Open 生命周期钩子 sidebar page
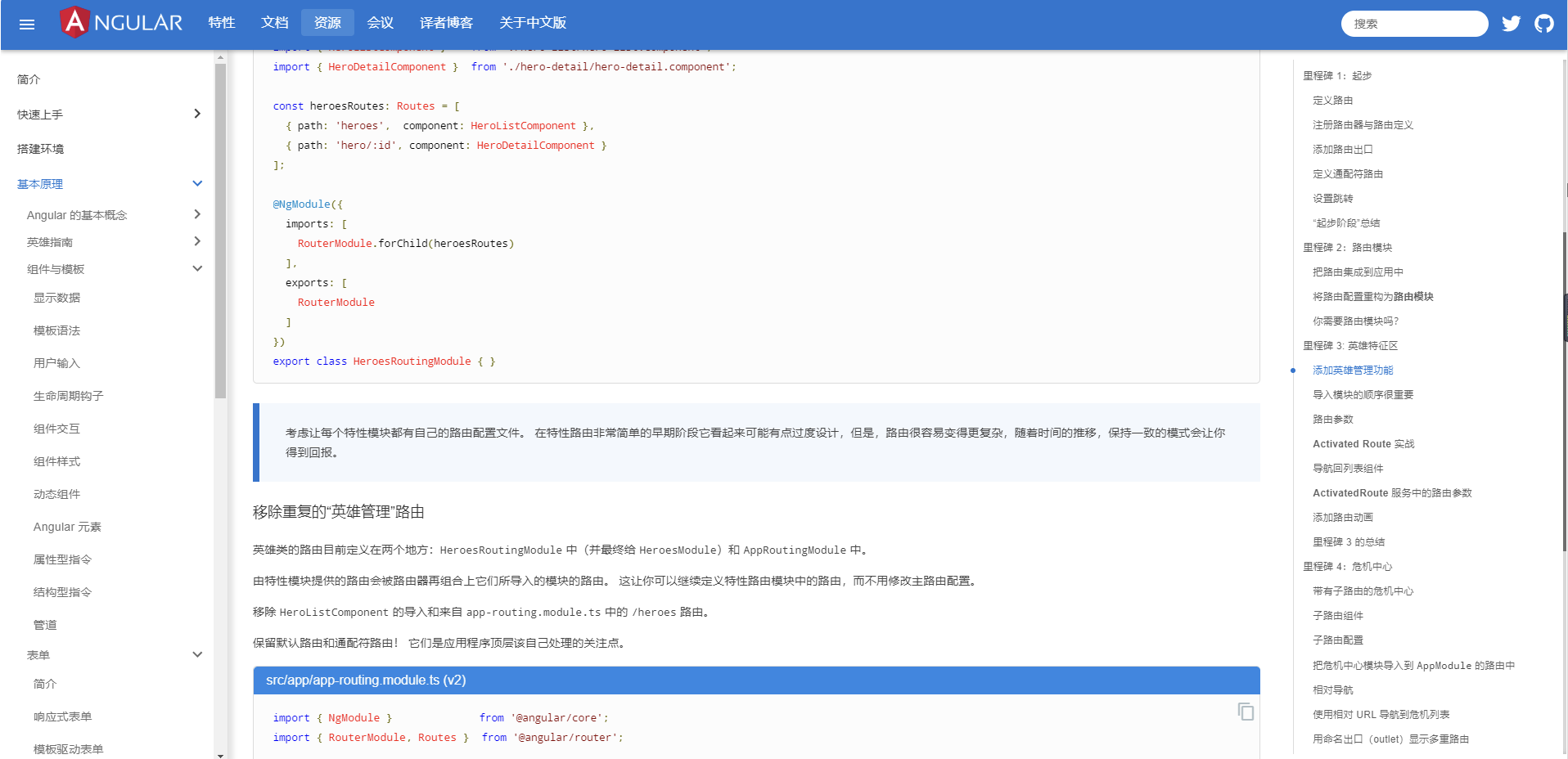Screen dimensions: 1568x759 click(68, 396)
